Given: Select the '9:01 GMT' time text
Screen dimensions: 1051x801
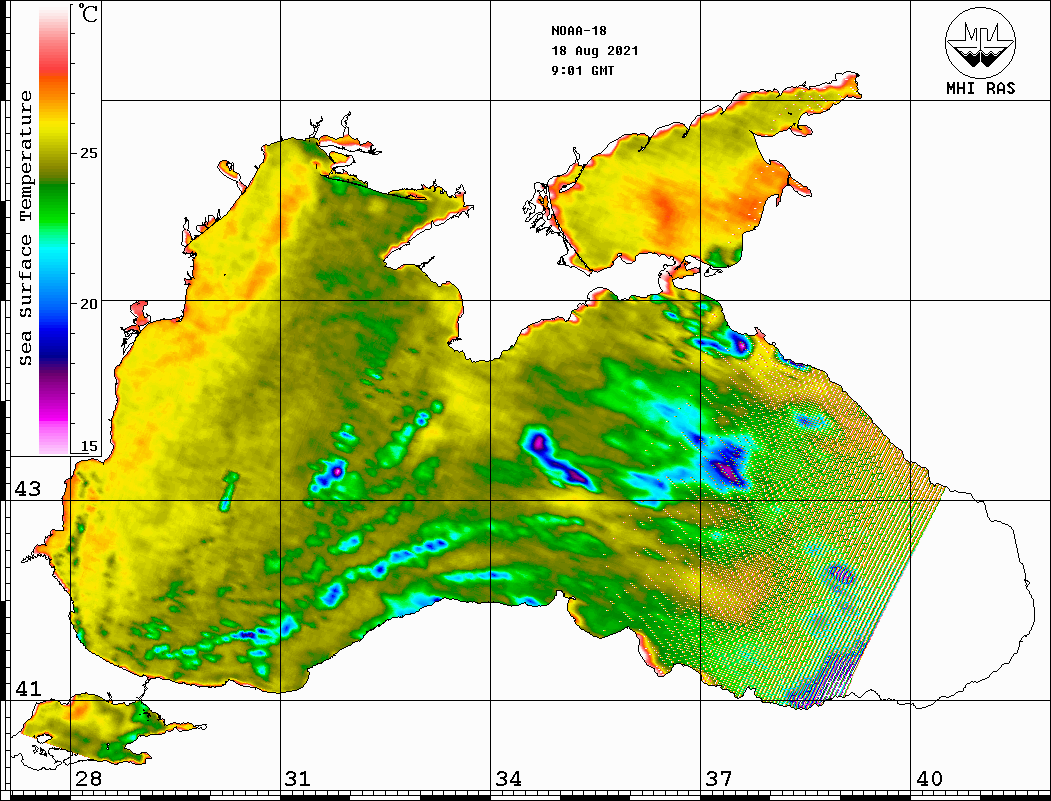Looking at the screenshot, I should 582,71.
